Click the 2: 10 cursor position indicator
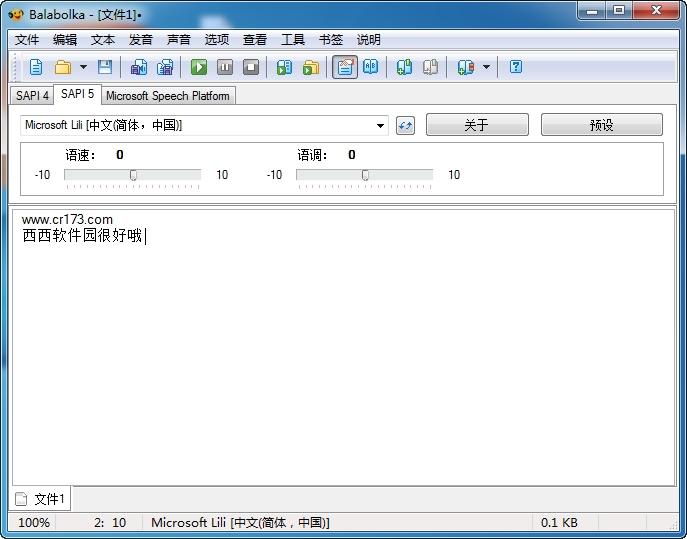 coord(110,522)
